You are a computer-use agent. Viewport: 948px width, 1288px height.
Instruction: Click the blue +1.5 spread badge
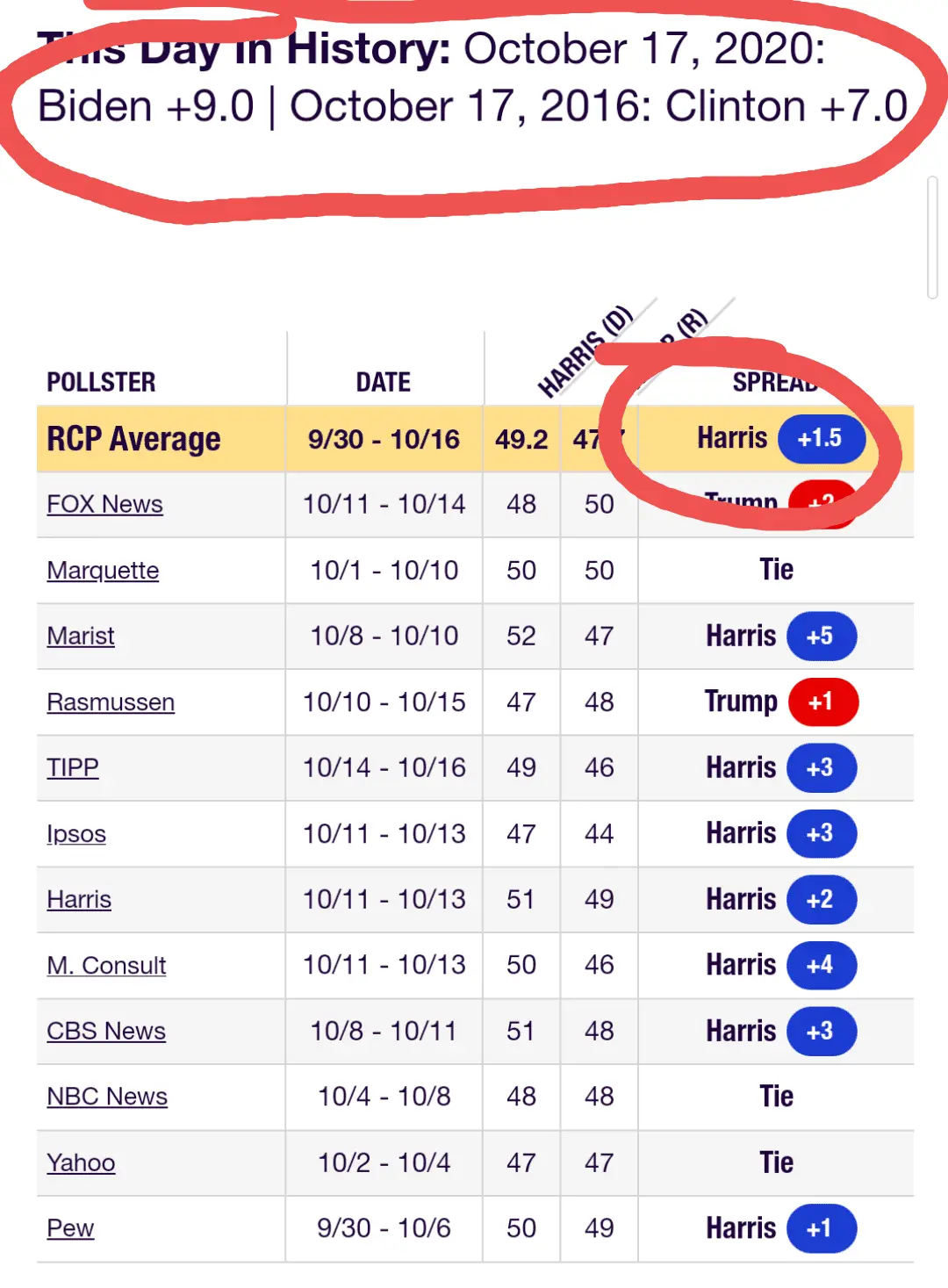click(821, 438)
